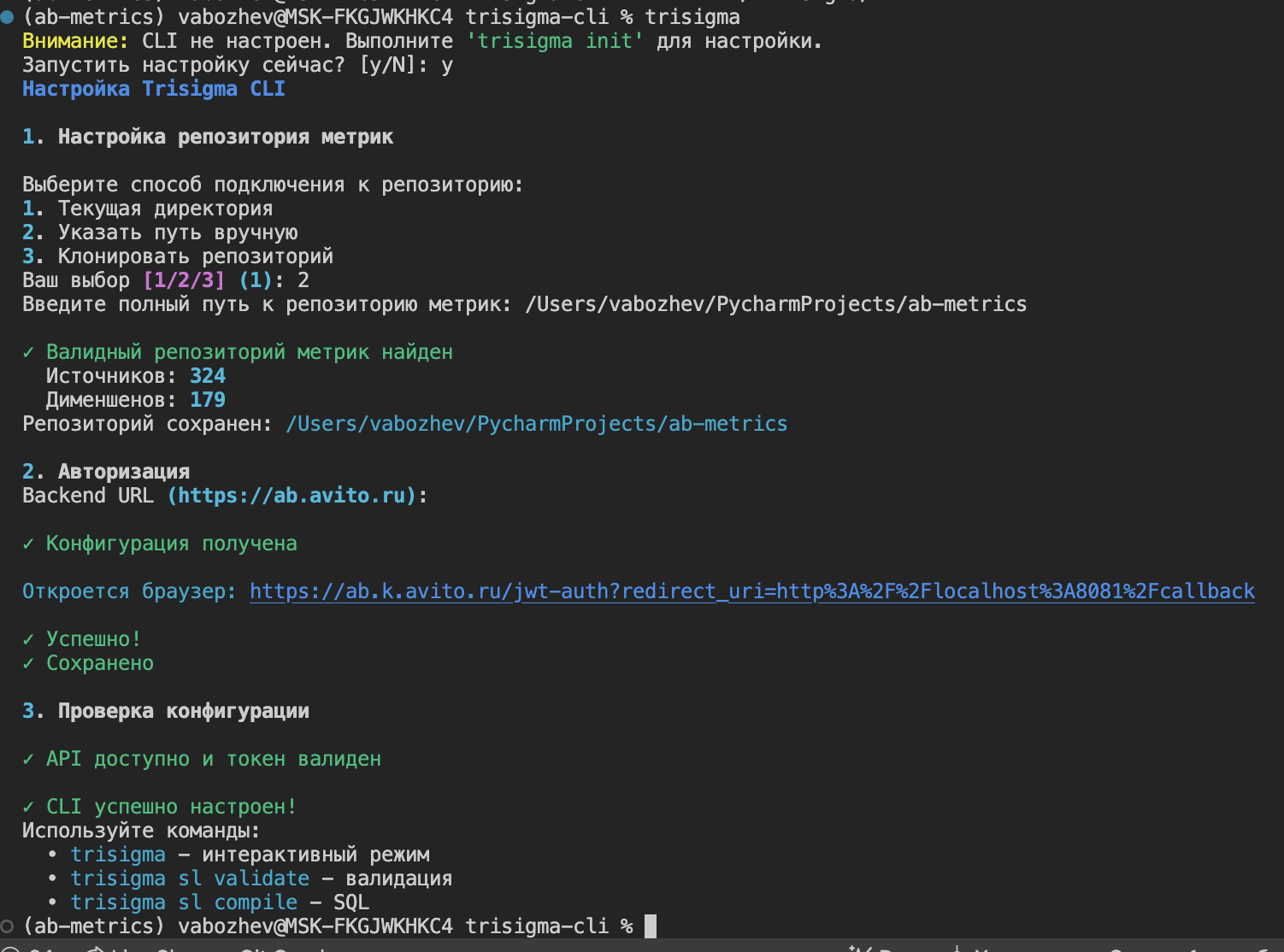
Task: Open the jwt-auth authorization link
Action: point(751,591)
